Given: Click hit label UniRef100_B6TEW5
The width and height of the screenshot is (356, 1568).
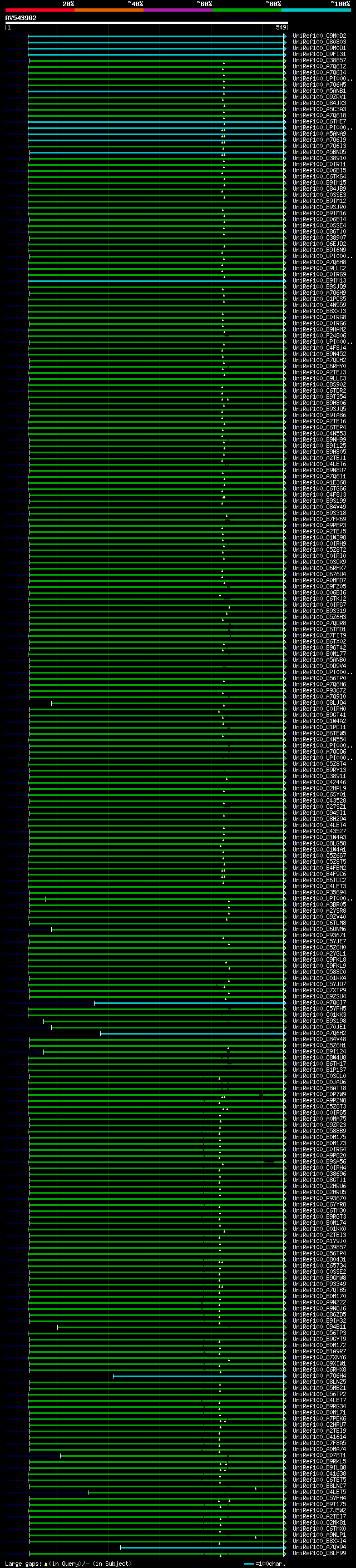Looking at the screenshot, I should [319, 734].
